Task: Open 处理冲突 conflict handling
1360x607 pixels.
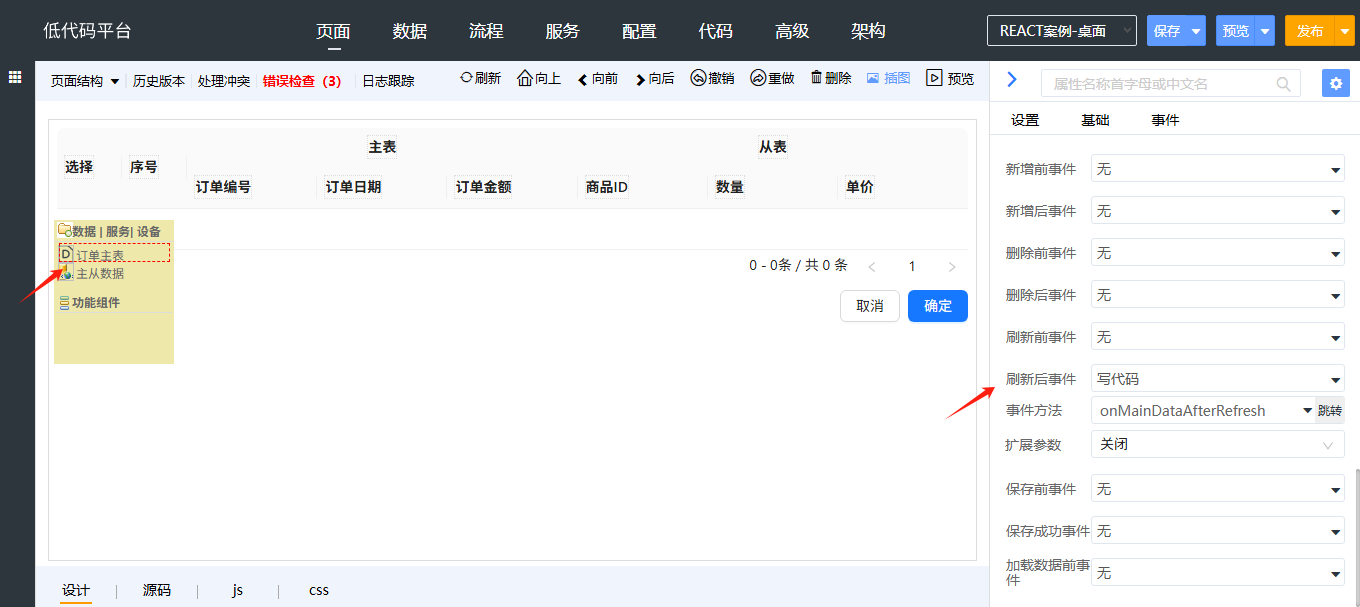Action: click(224, 81)
